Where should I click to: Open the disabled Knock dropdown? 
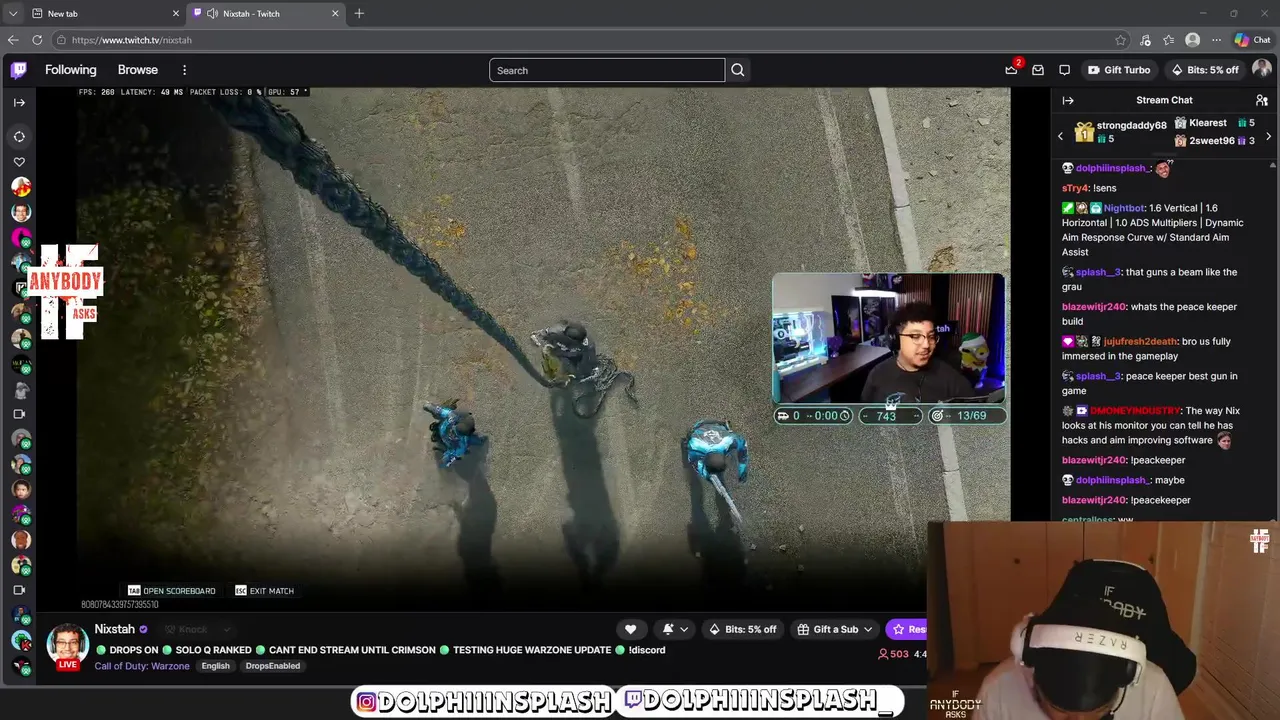(197, 629)
